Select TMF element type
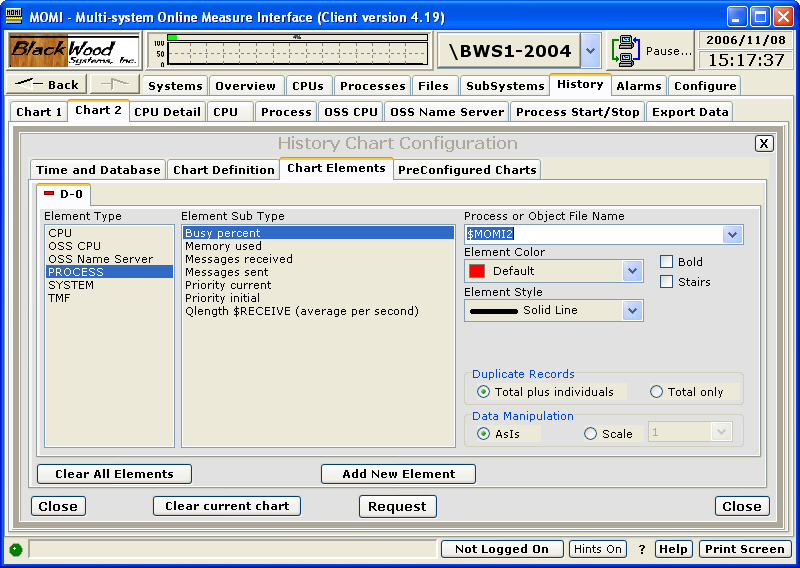The image size is (800, 568). pos(109,298)
